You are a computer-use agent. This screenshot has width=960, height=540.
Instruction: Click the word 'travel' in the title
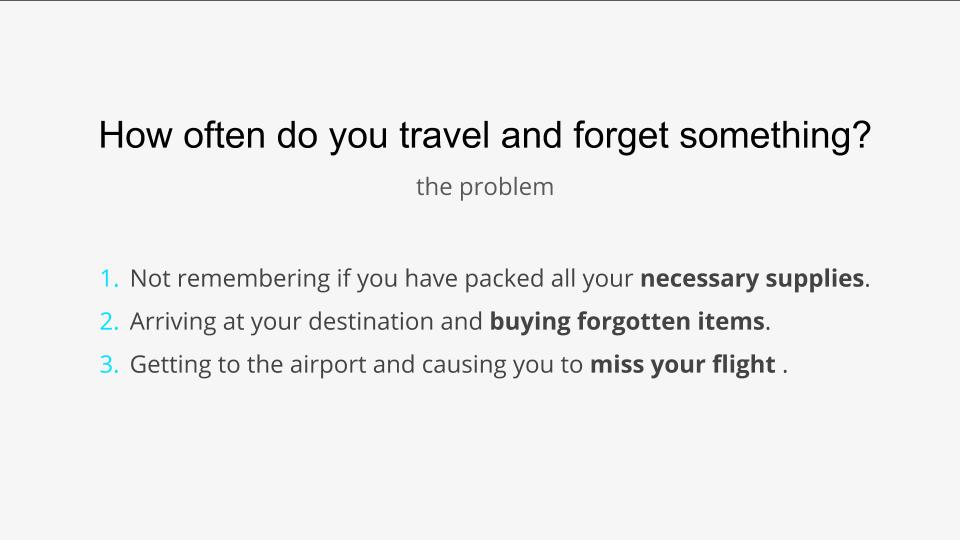point(444,135)
